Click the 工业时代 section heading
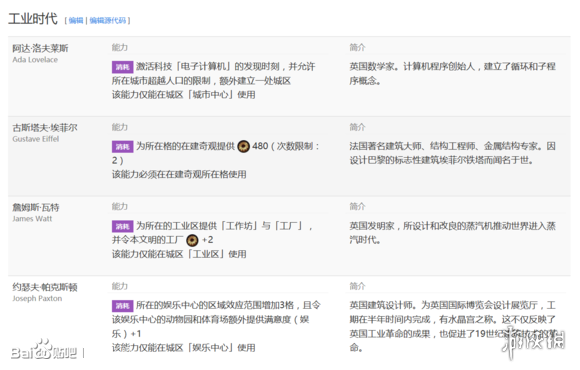580x370 pixels. (x=33, y=18)
